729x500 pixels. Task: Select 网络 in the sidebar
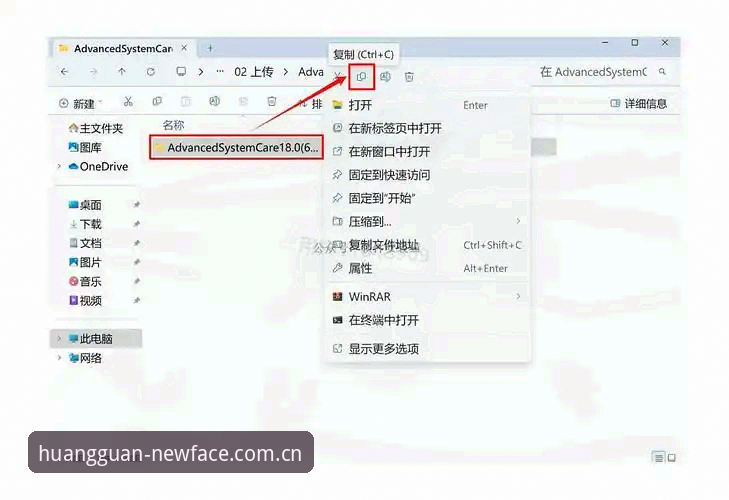[85, 358]
